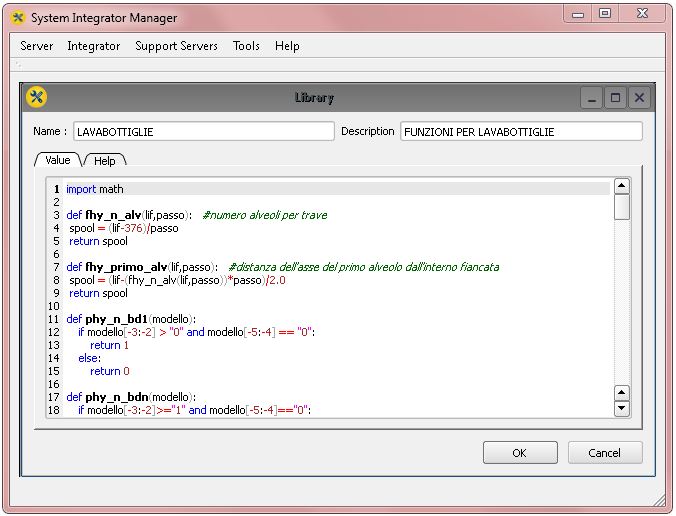Open the Help menu in menu bar
This screenshot has width=676, height=516.
(287, 46)
